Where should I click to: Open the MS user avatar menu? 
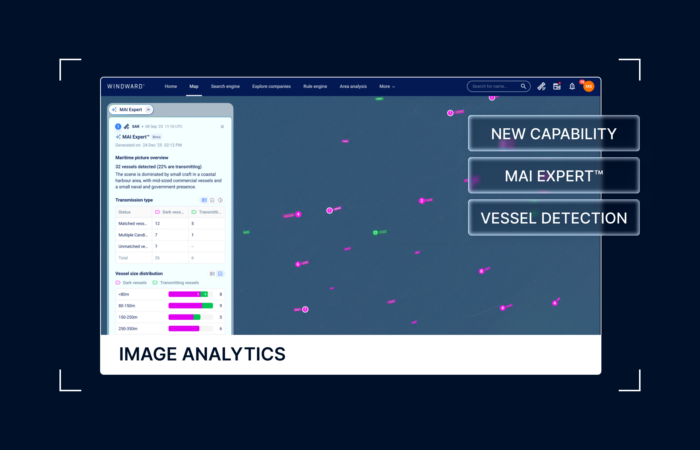588,87
